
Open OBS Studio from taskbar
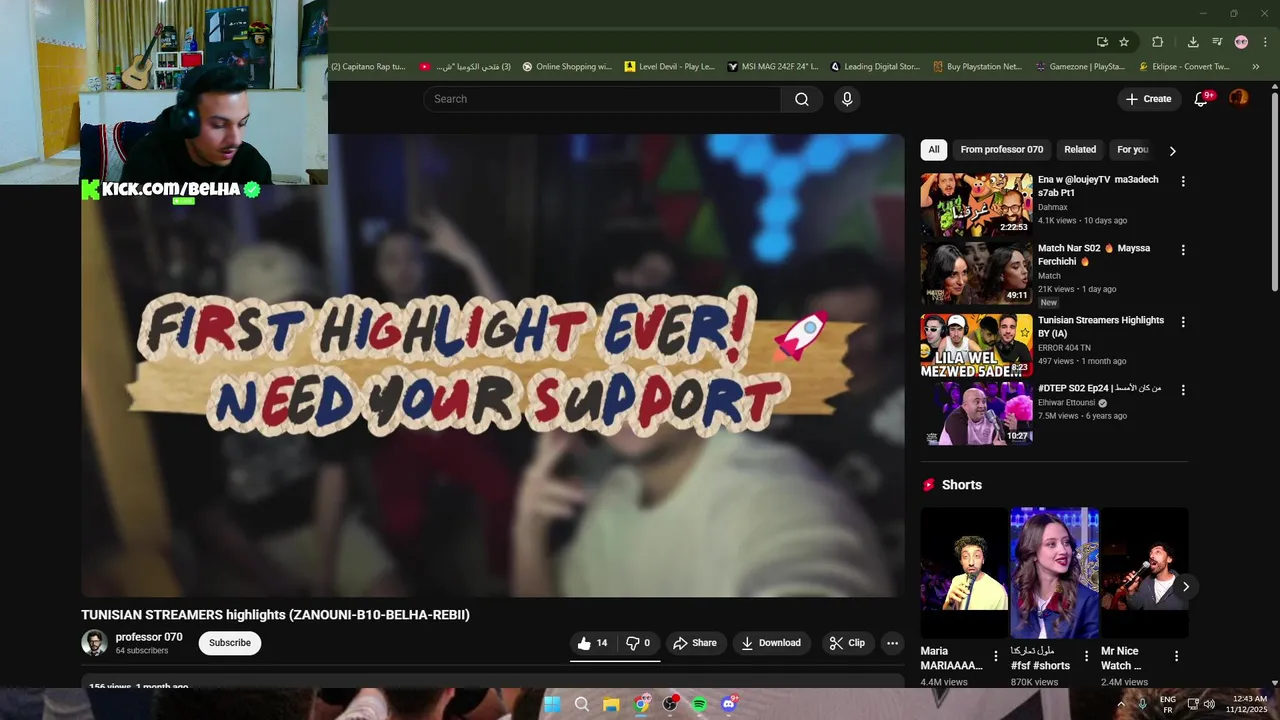[670, 704]
